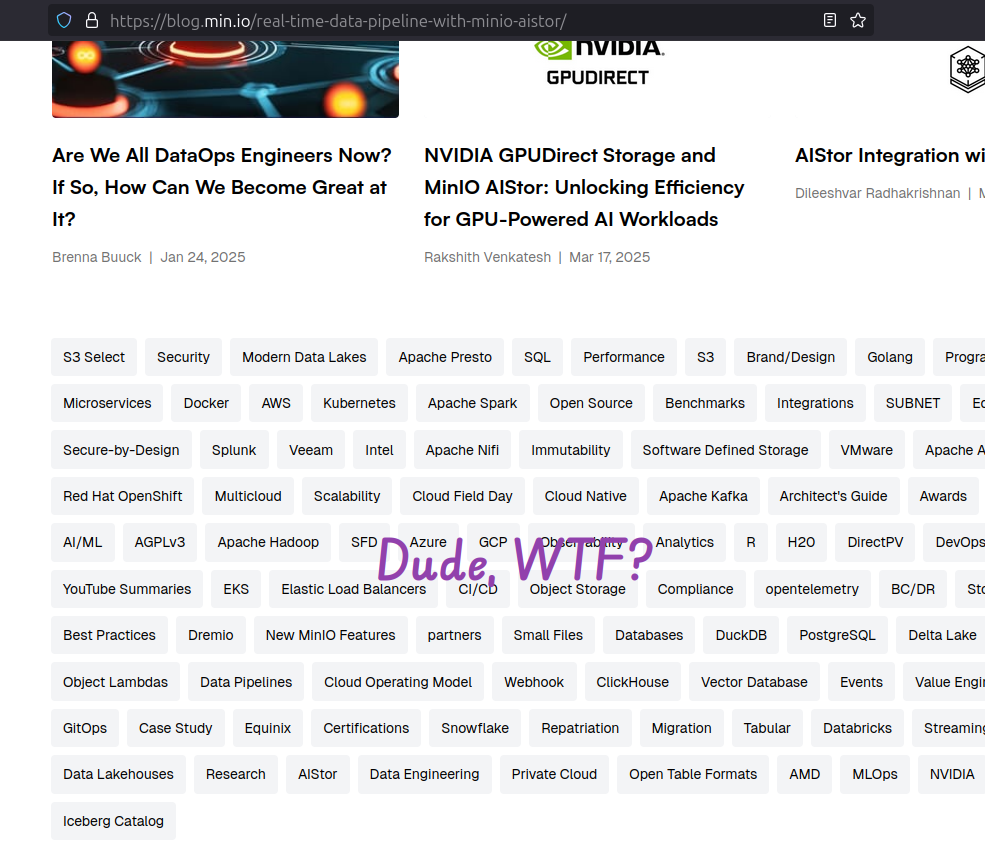Open the PostgreSQL tag
This screenshot has height=855, width=985.
(837, 634)
